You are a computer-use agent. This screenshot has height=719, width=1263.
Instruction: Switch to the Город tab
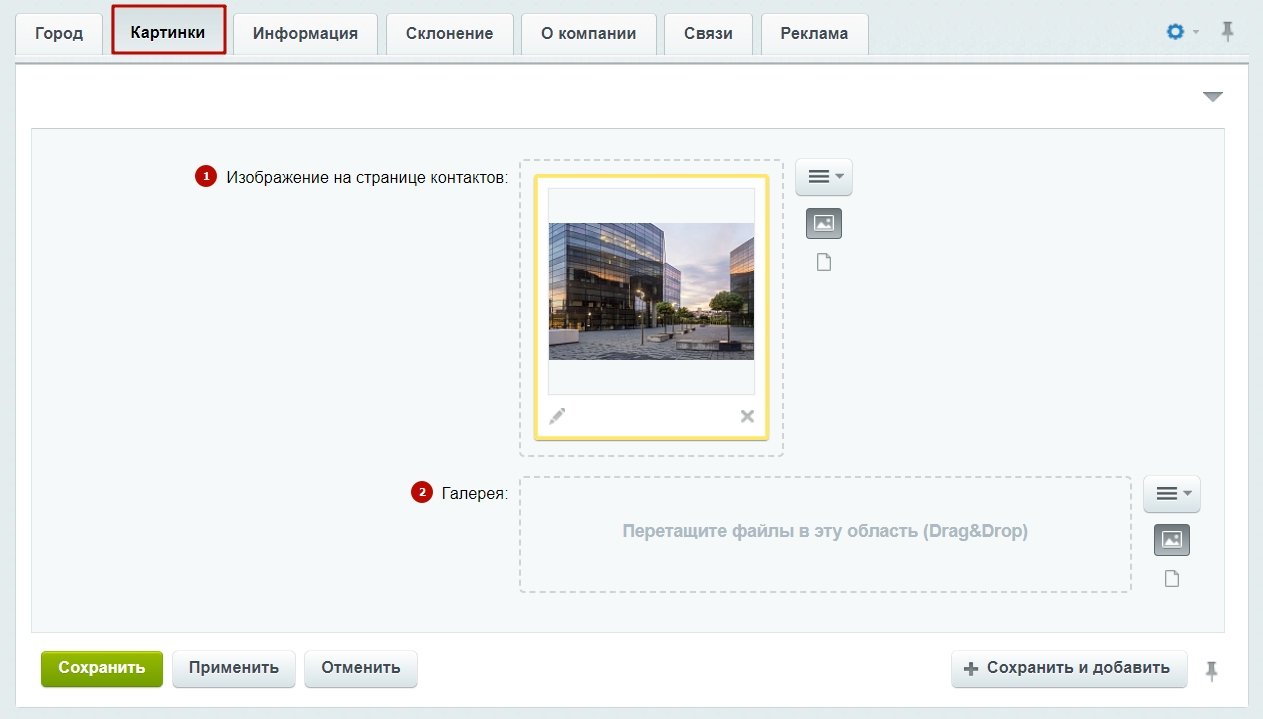[x=59, y=33]
